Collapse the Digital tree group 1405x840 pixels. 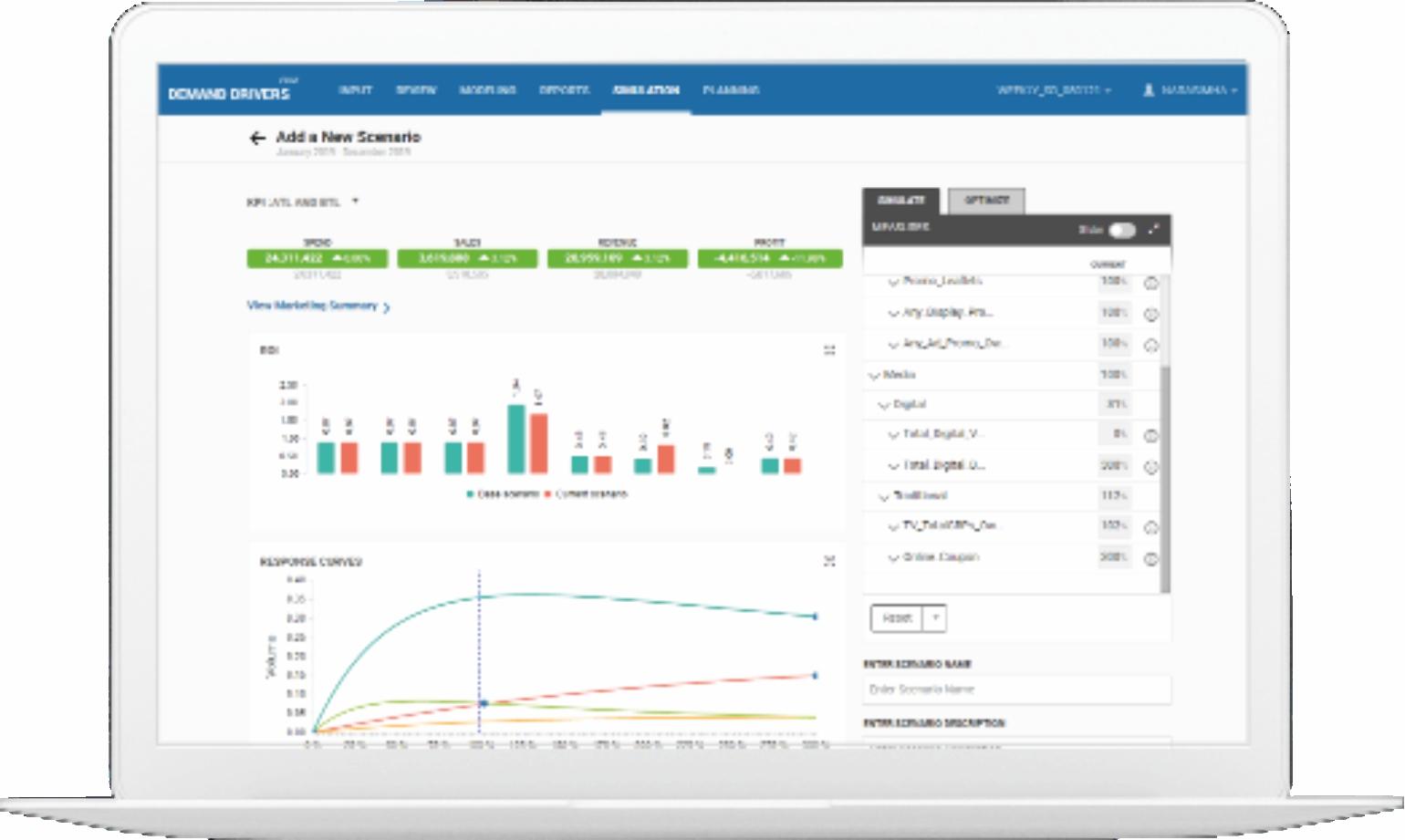click(x=883, y=405)
